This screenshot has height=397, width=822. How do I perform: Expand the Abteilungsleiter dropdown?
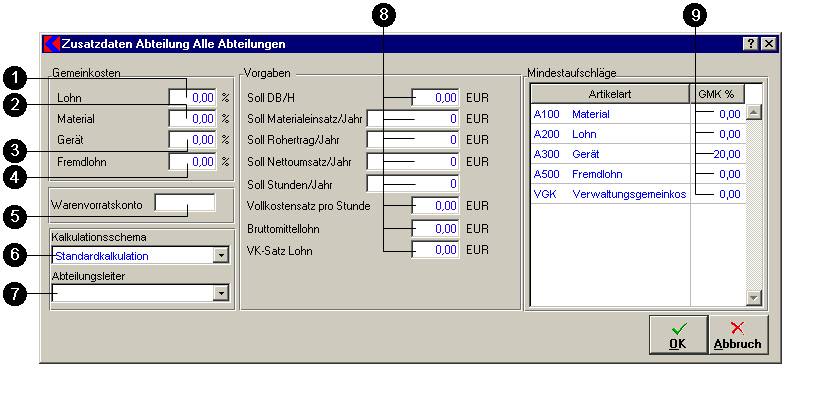click(x=221, y=294)
